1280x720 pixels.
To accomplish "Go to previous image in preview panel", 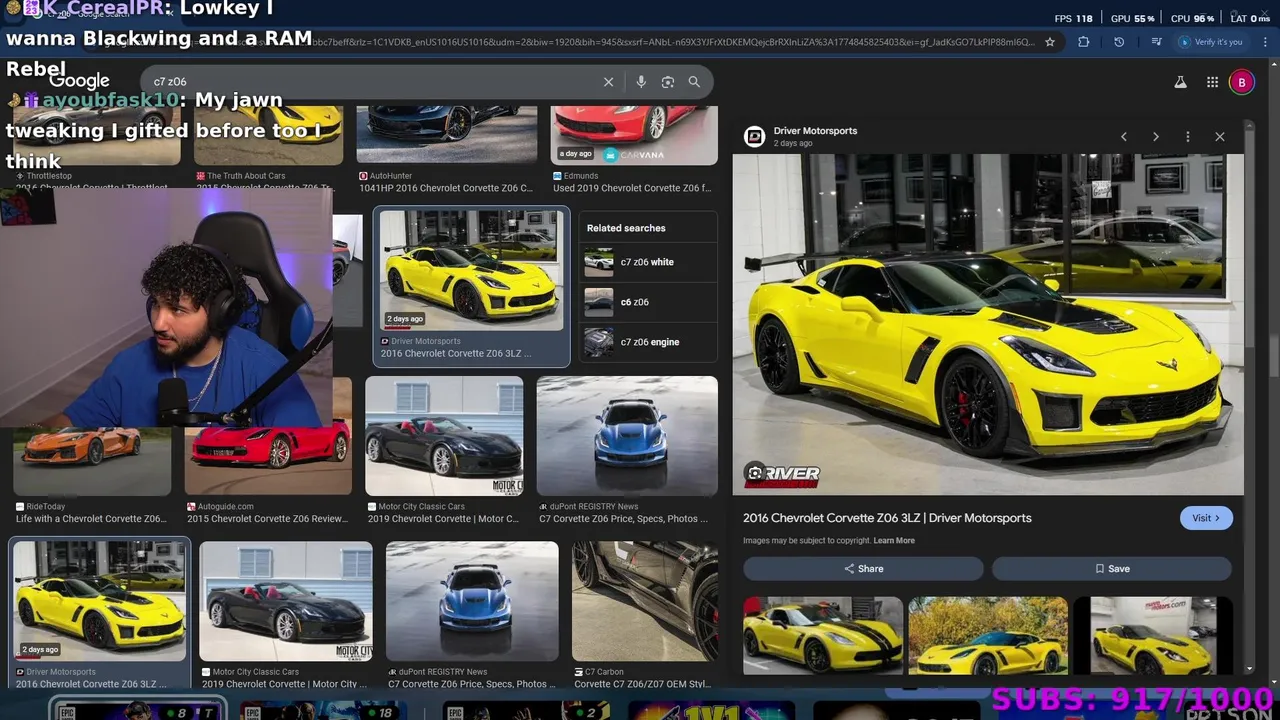I will point(1124,137).
